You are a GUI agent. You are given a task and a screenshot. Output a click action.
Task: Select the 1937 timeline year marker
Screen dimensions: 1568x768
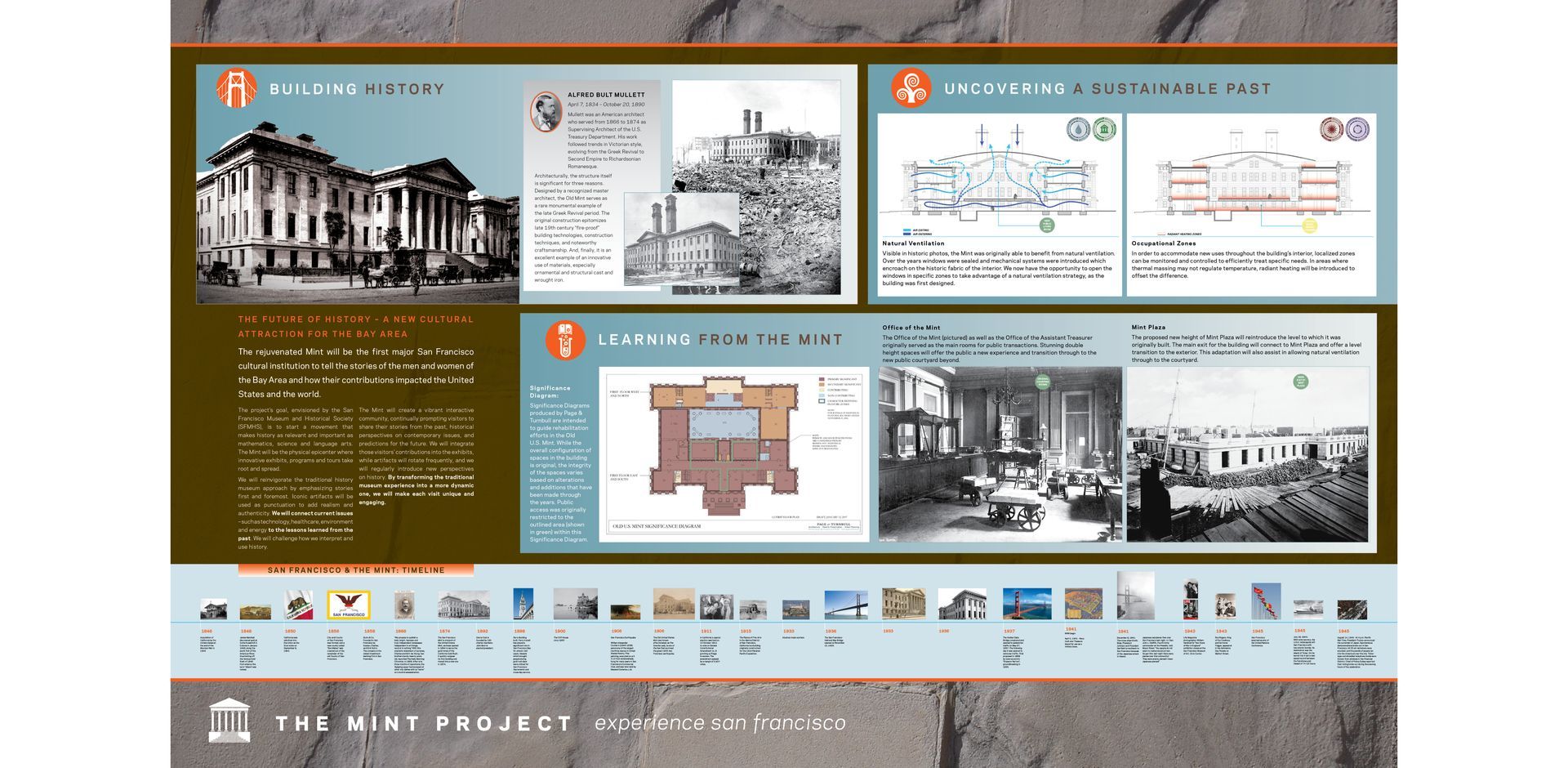pyautogui.click(x=1009, y=632)
